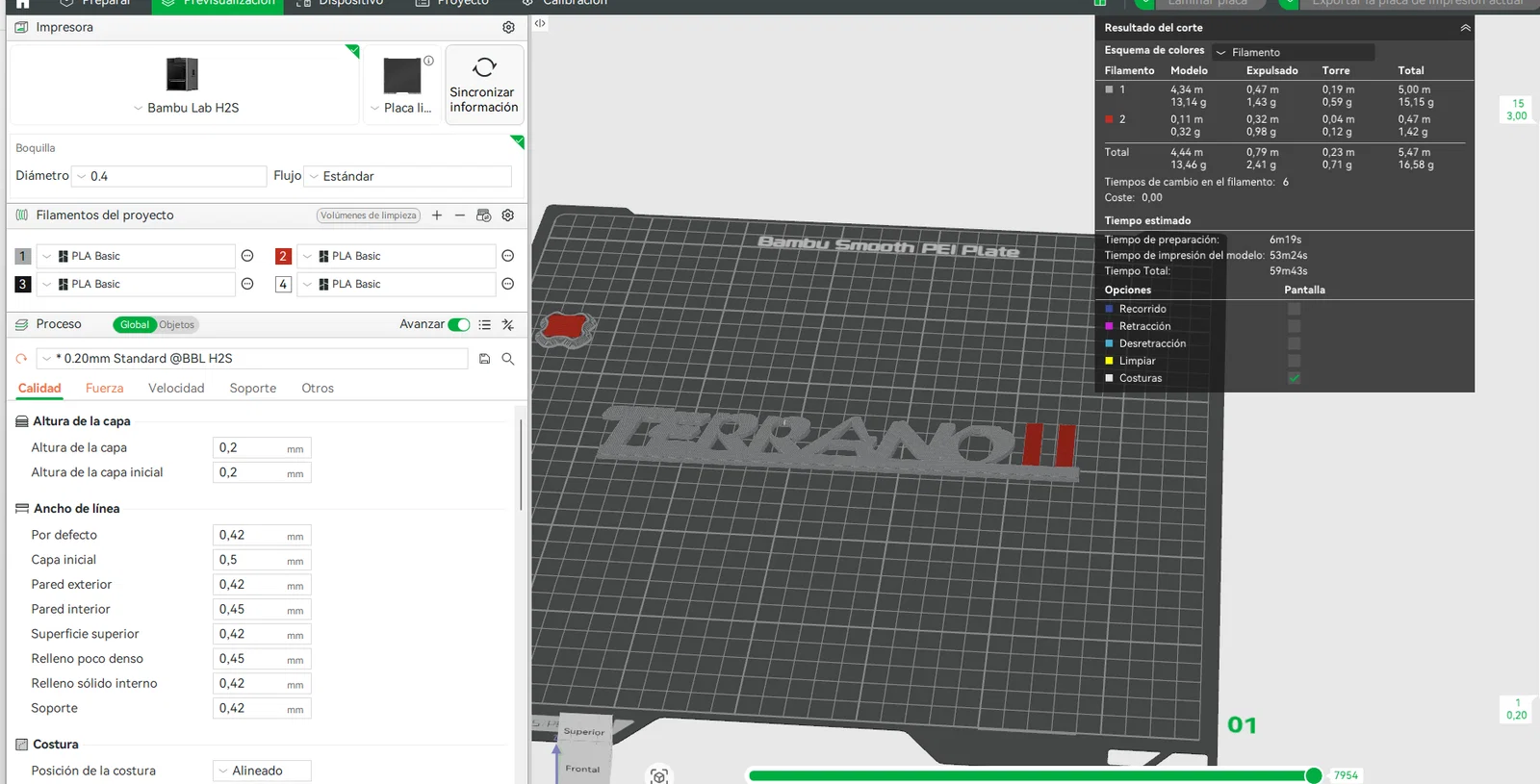The width and height of the screenshot is (1540, 784).
Task: Click the Laminar placa button
Action: [x=1207, y=4]
